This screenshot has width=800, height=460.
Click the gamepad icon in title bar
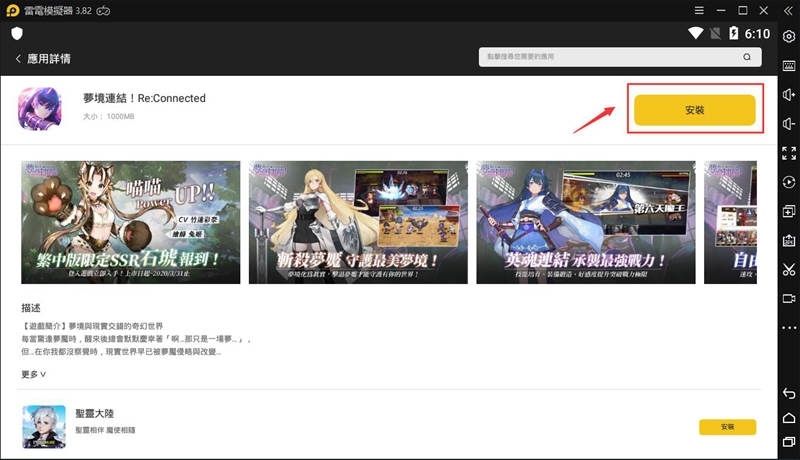(103, 10)
